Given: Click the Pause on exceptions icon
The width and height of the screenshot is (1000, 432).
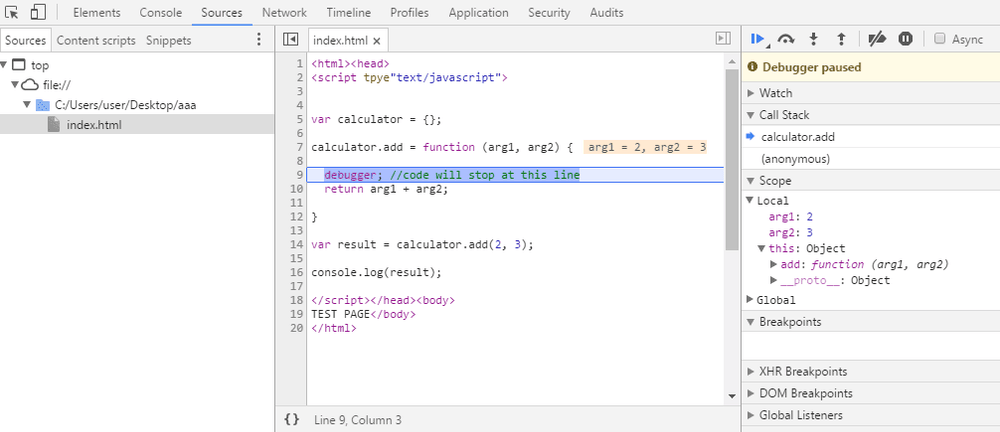Looking at the screenshot, I should pyautogui.click(x=906, y=40).
